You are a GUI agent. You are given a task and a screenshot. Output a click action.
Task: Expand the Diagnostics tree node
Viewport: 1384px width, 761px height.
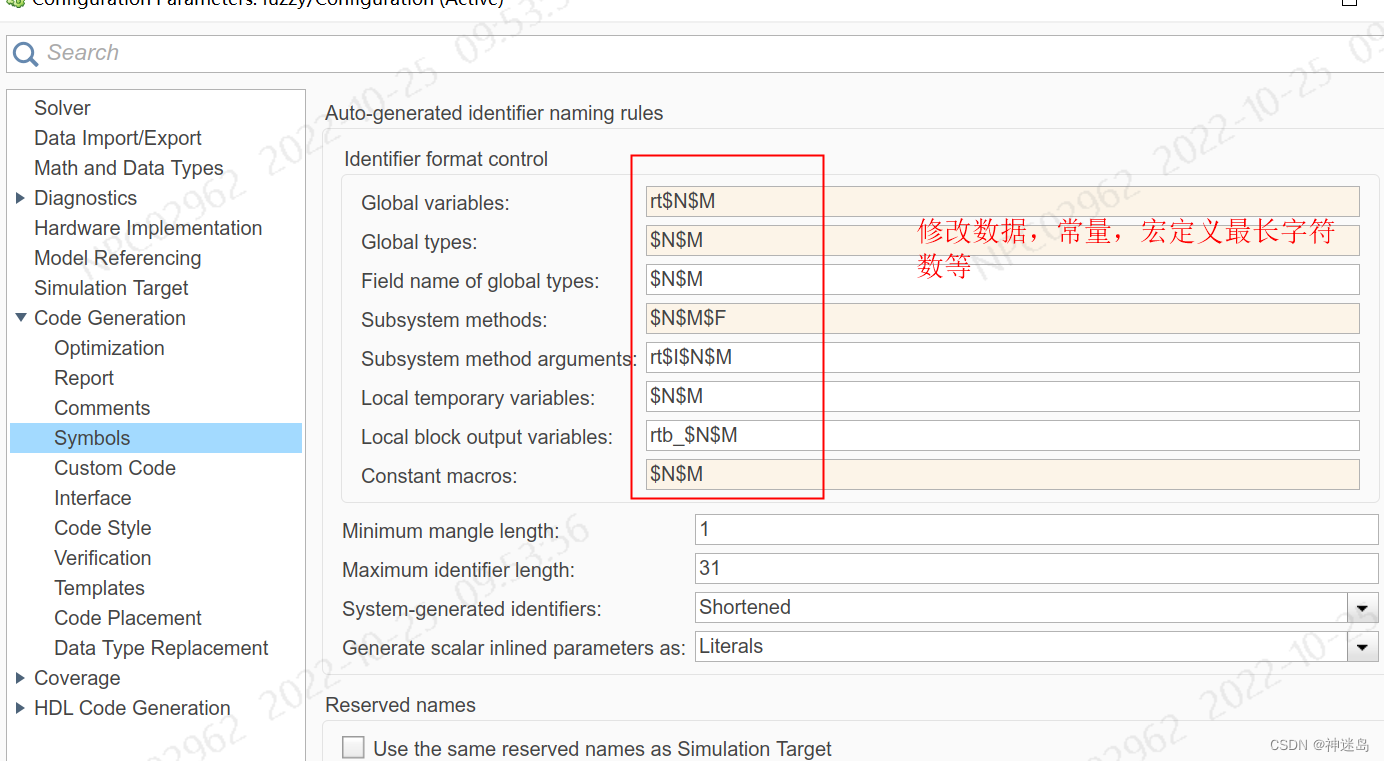[x=21, y=198]
